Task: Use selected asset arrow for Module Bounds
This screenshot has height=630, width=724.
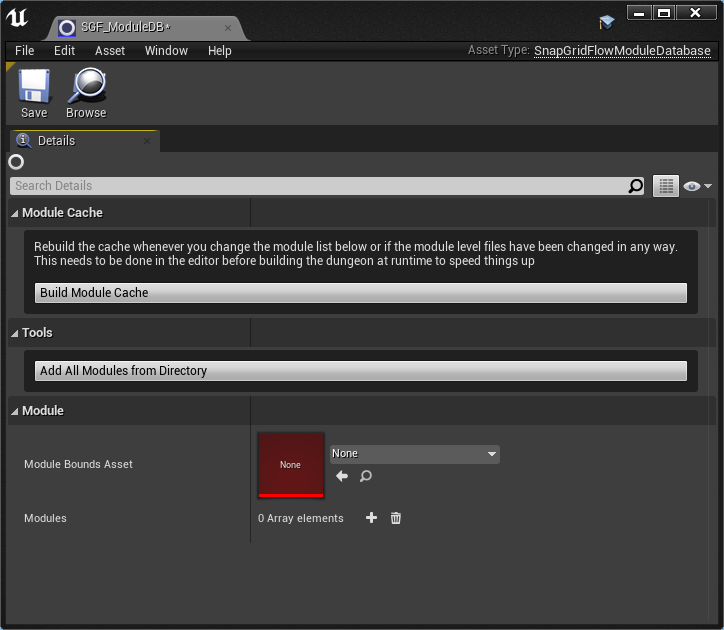Action: tap(342, 477)
